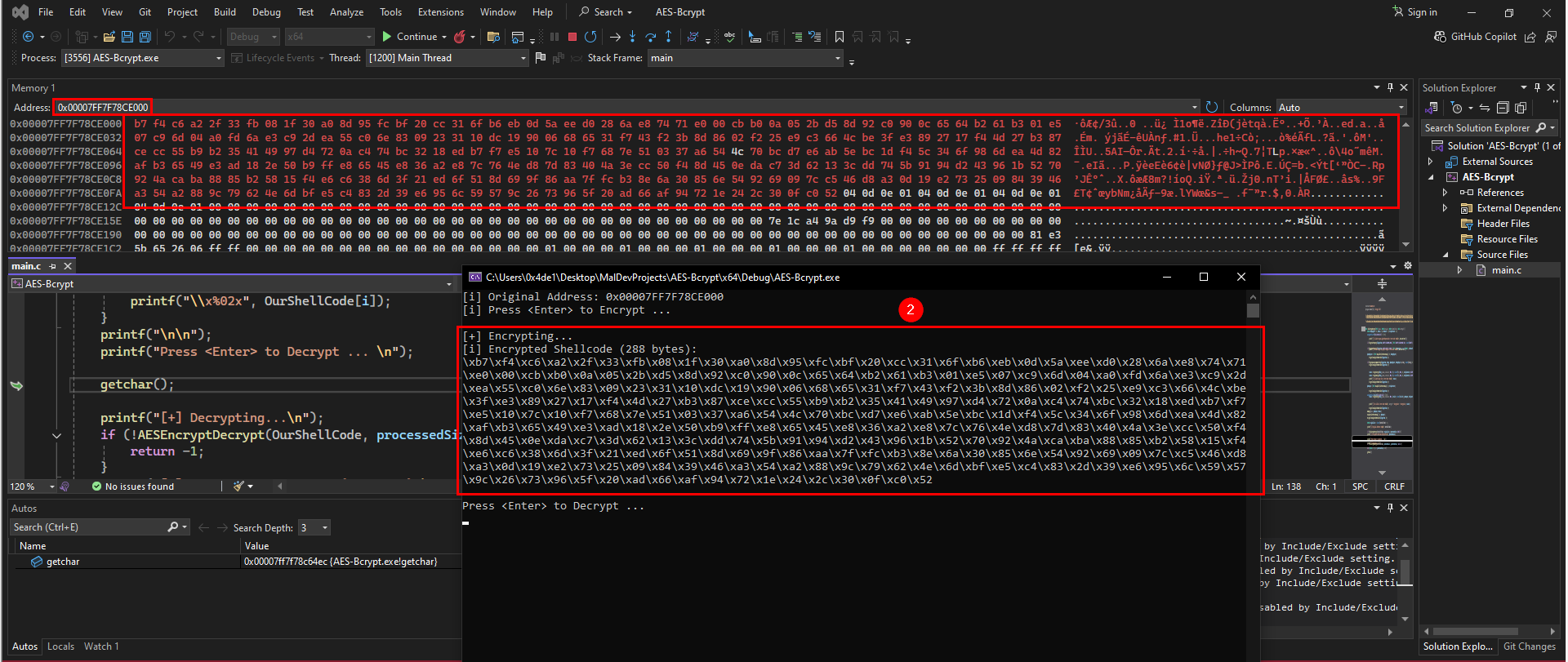Open GitHub Copilot

pos(1476,37)
